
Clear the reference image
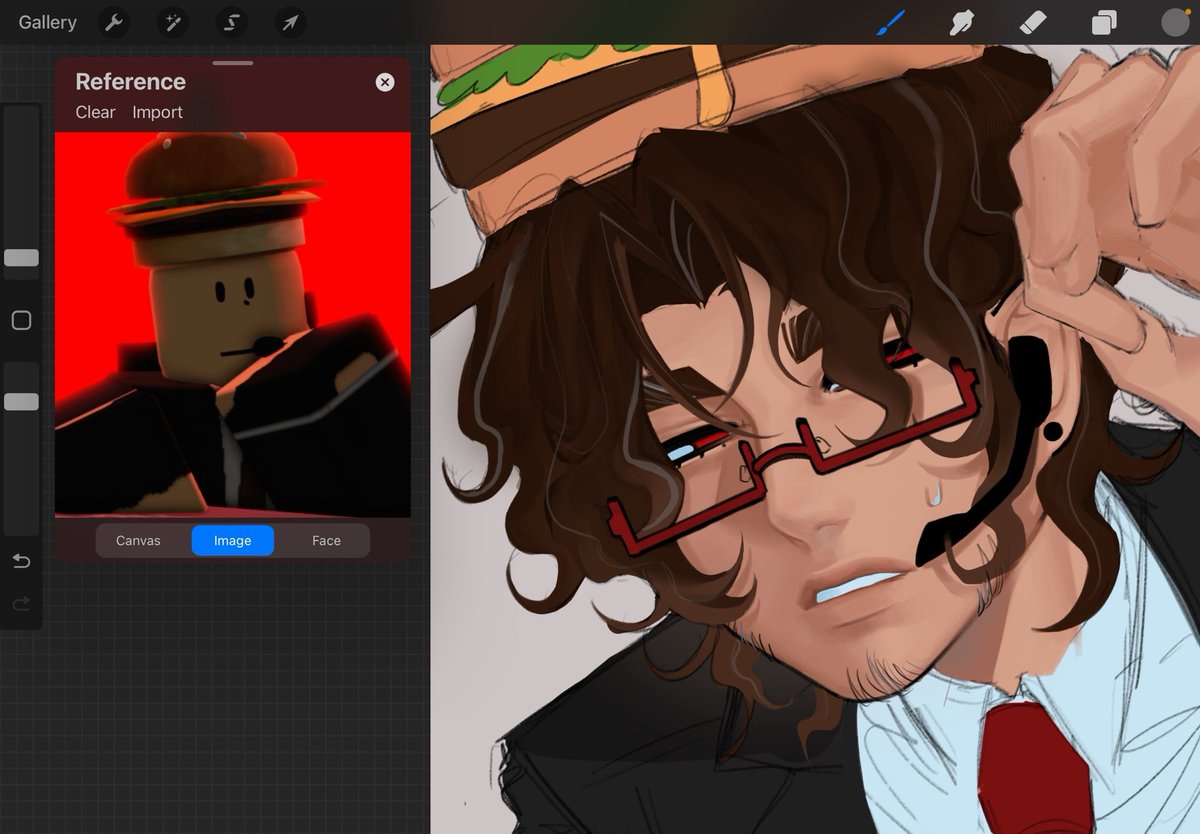tap(95, 112)
